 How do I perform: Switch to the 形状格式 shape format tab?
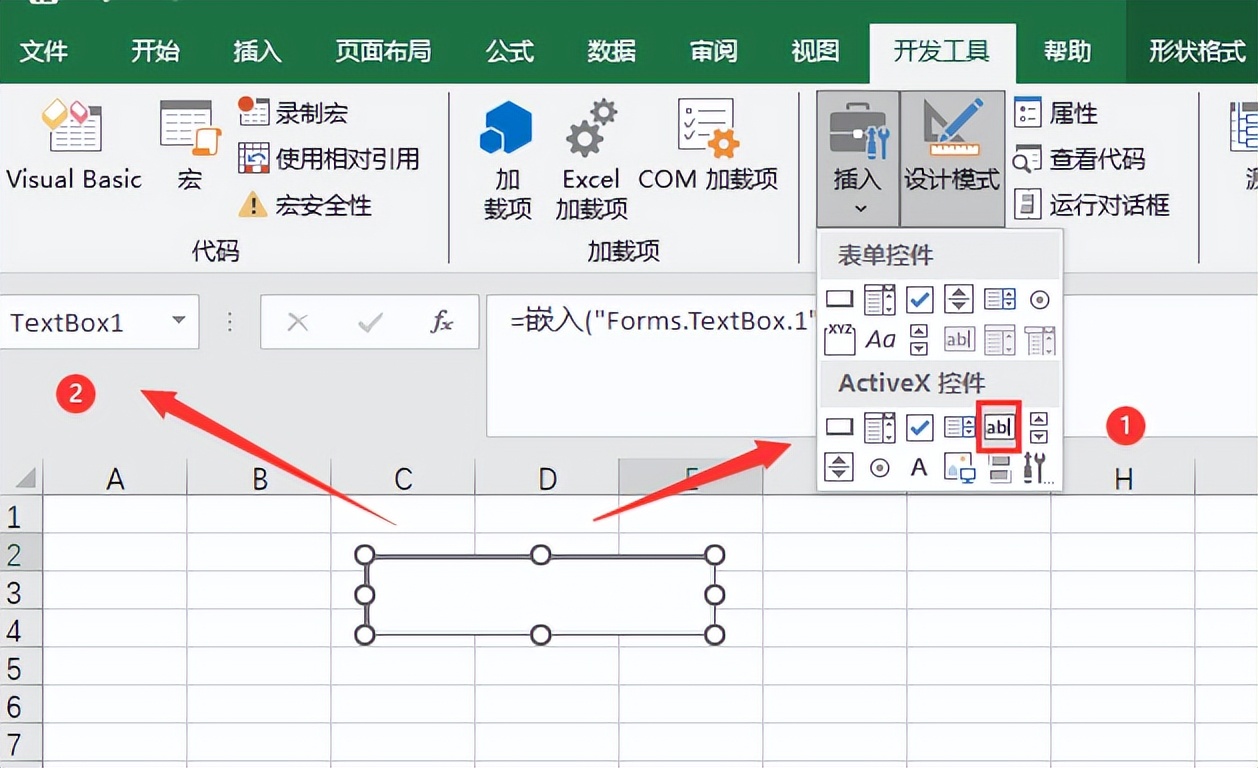pyautogui.click(x=1197, y=50)
